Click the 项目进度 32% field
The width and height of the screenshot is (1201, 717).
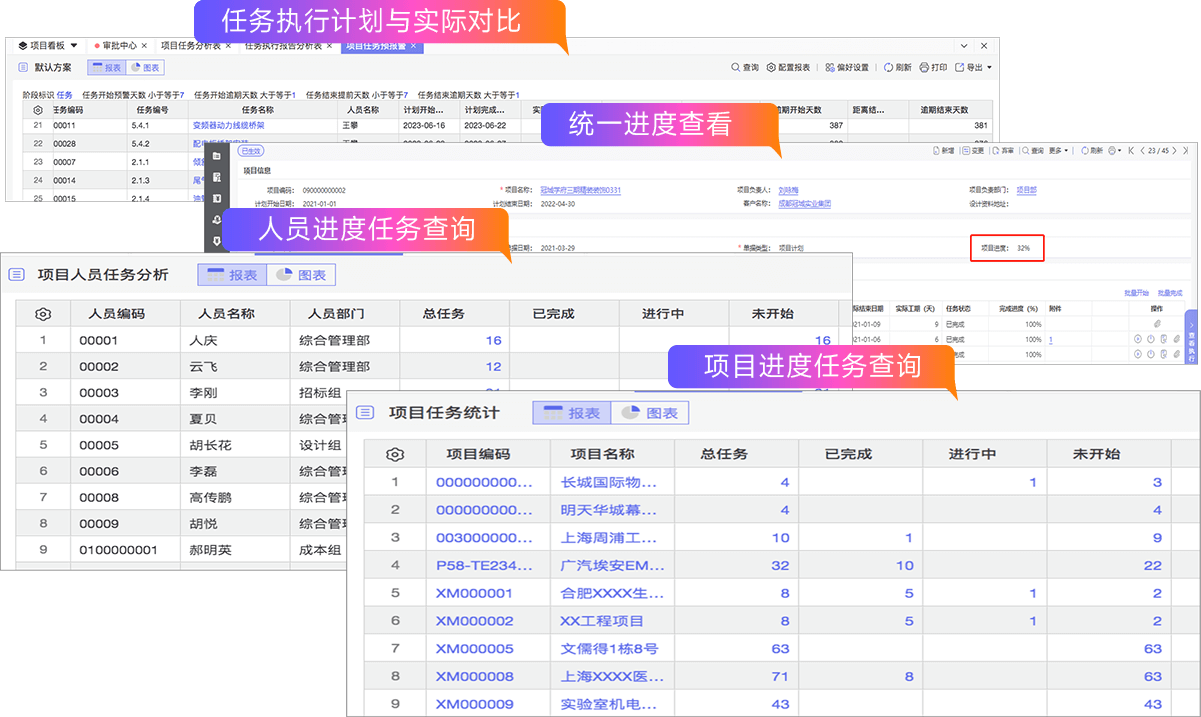point(1007,247)
